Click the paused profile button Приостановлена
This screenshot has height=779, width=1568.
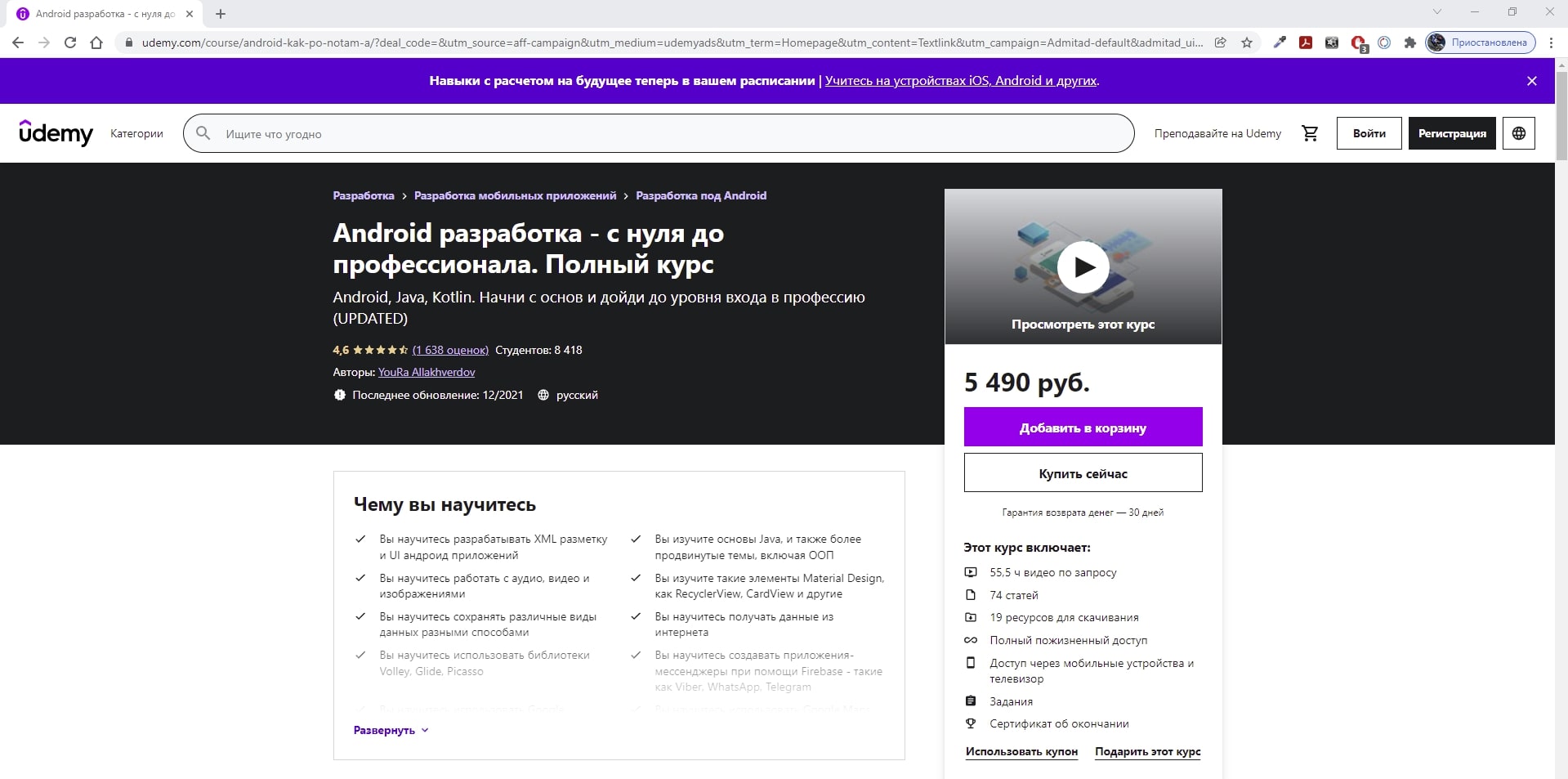(1481, 43)
